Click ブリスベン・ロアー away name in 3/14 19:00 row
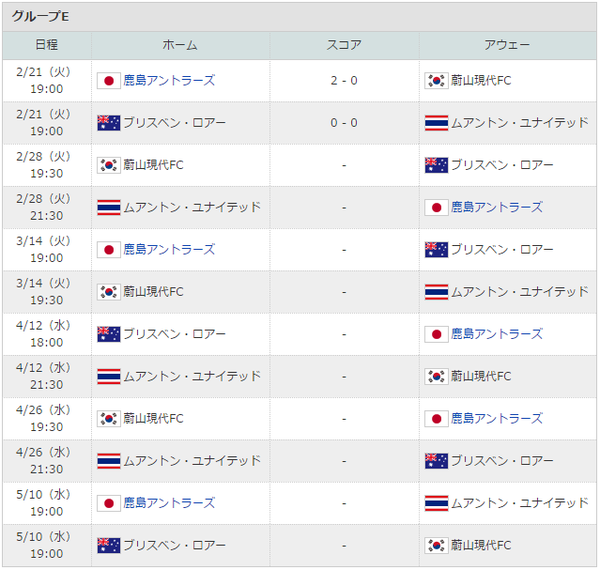 [x=502, y=250]
